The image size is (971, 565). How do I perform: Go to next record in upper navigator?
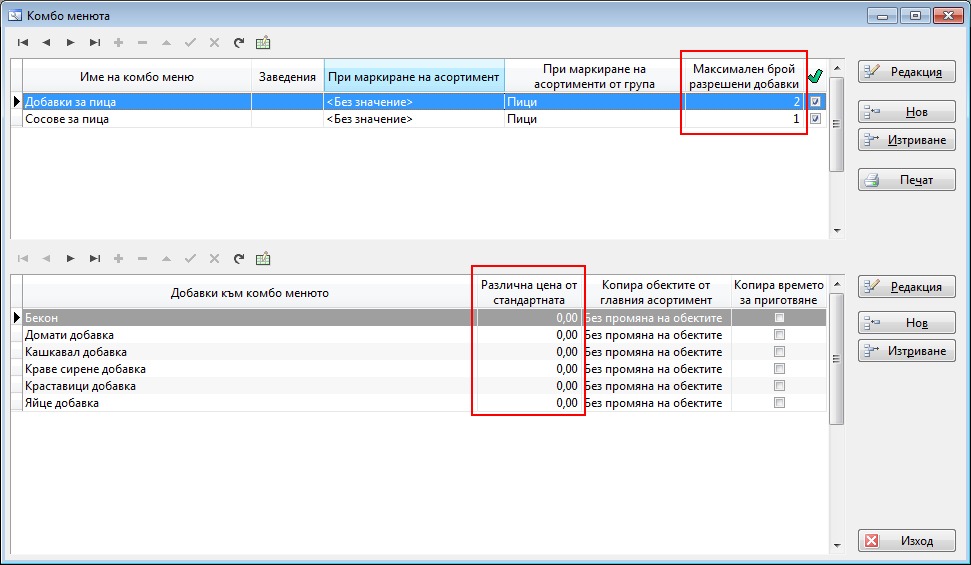(x=70, y=43)
